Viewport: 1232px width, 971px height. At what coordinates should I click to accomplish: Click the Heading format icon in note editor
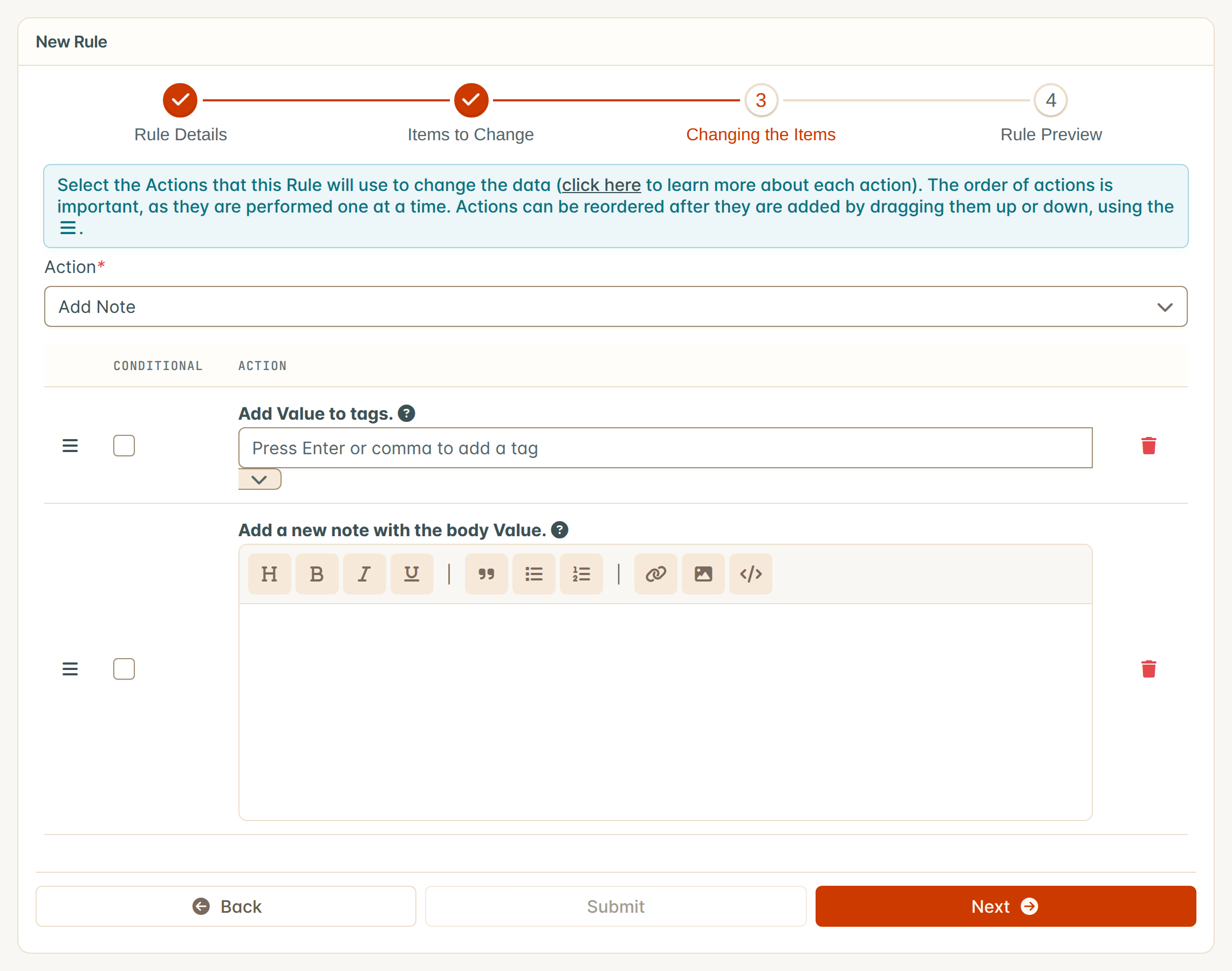[269, 573]
